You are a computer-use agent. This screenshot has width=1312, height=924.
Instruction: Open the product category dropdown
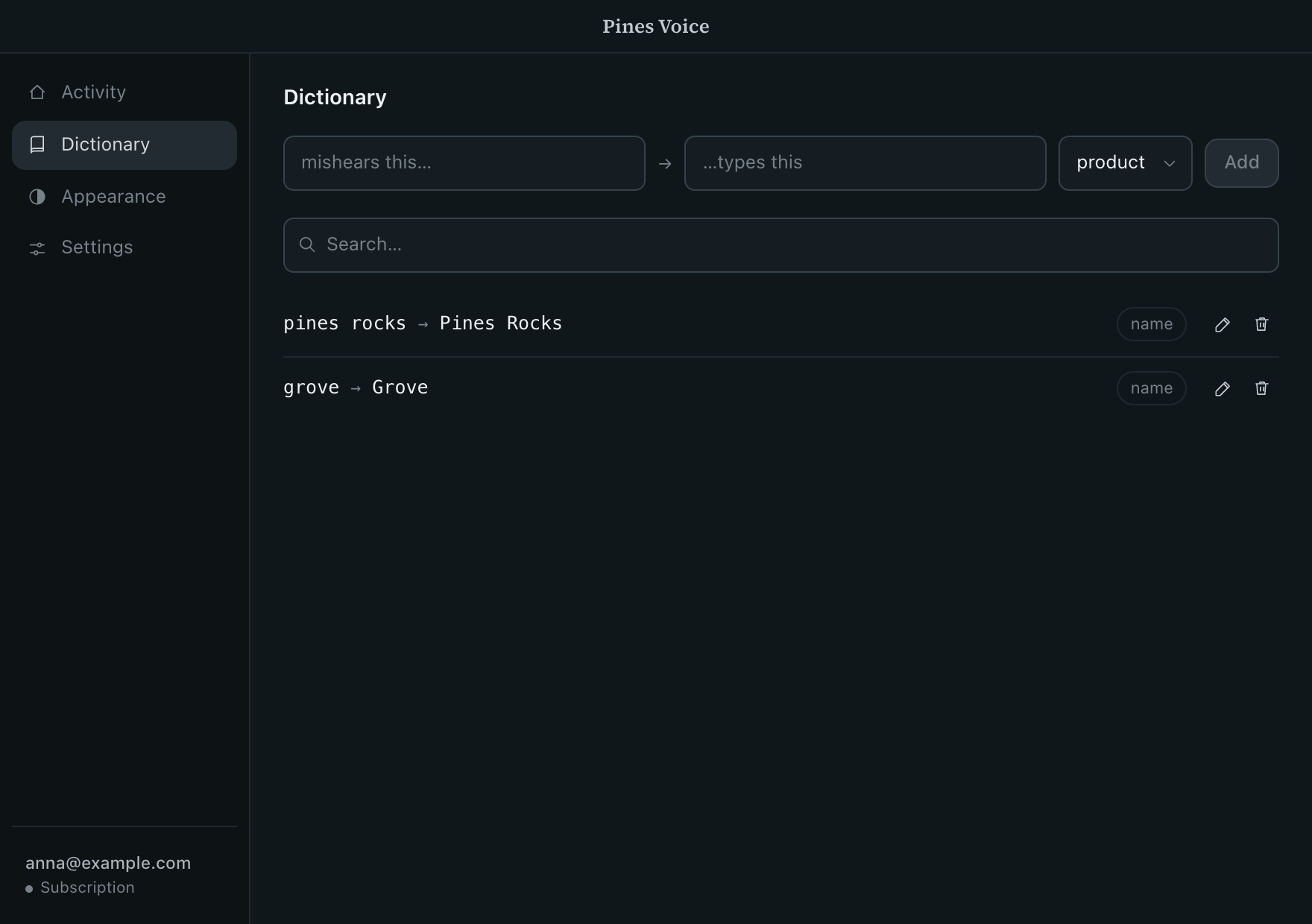coord(1125,163)
